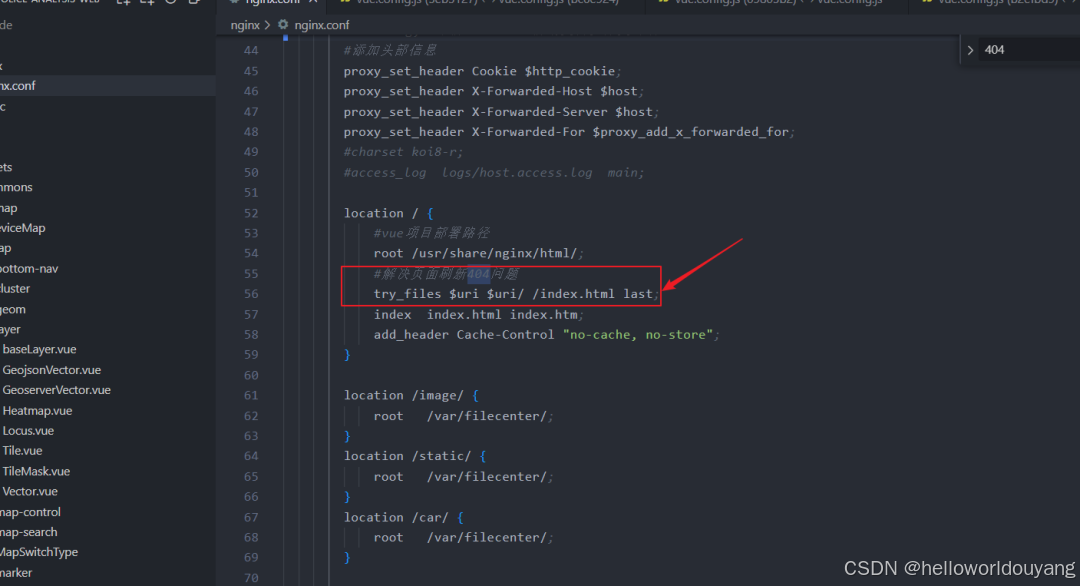Click the 'proxy_set_header Cookie $http_cookie' line

pyautogui.click(x=482, y=71)
